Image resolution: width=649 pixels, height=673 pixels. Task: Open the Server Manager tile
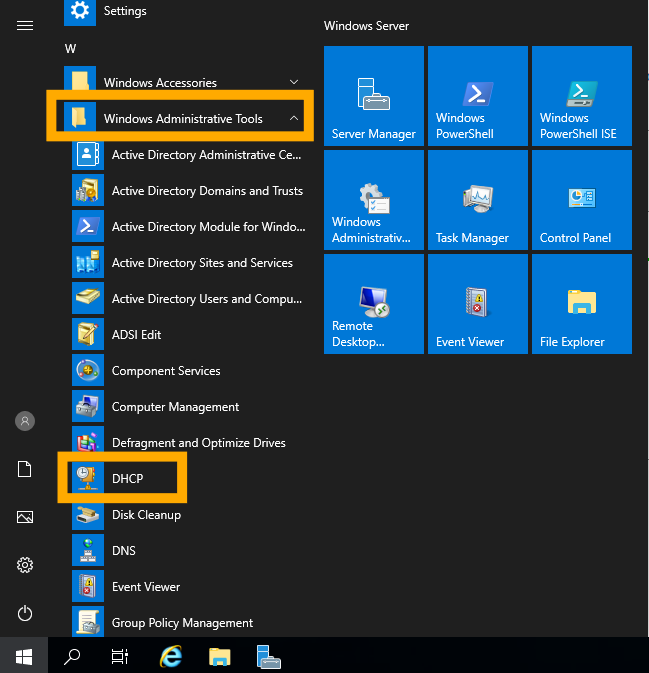(374, 96)
